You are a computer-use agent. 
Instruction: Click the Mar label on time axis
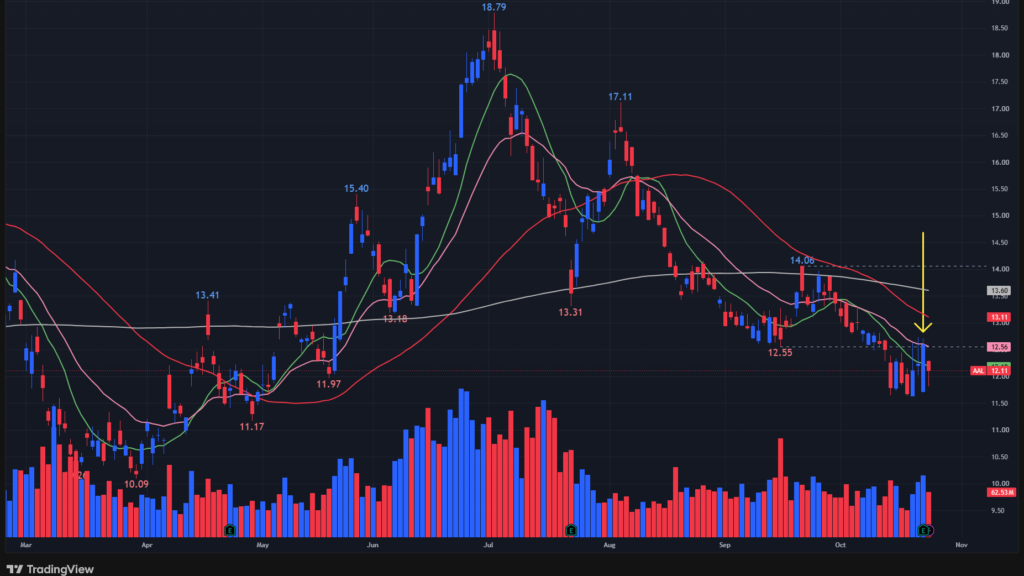pos(26,545)
